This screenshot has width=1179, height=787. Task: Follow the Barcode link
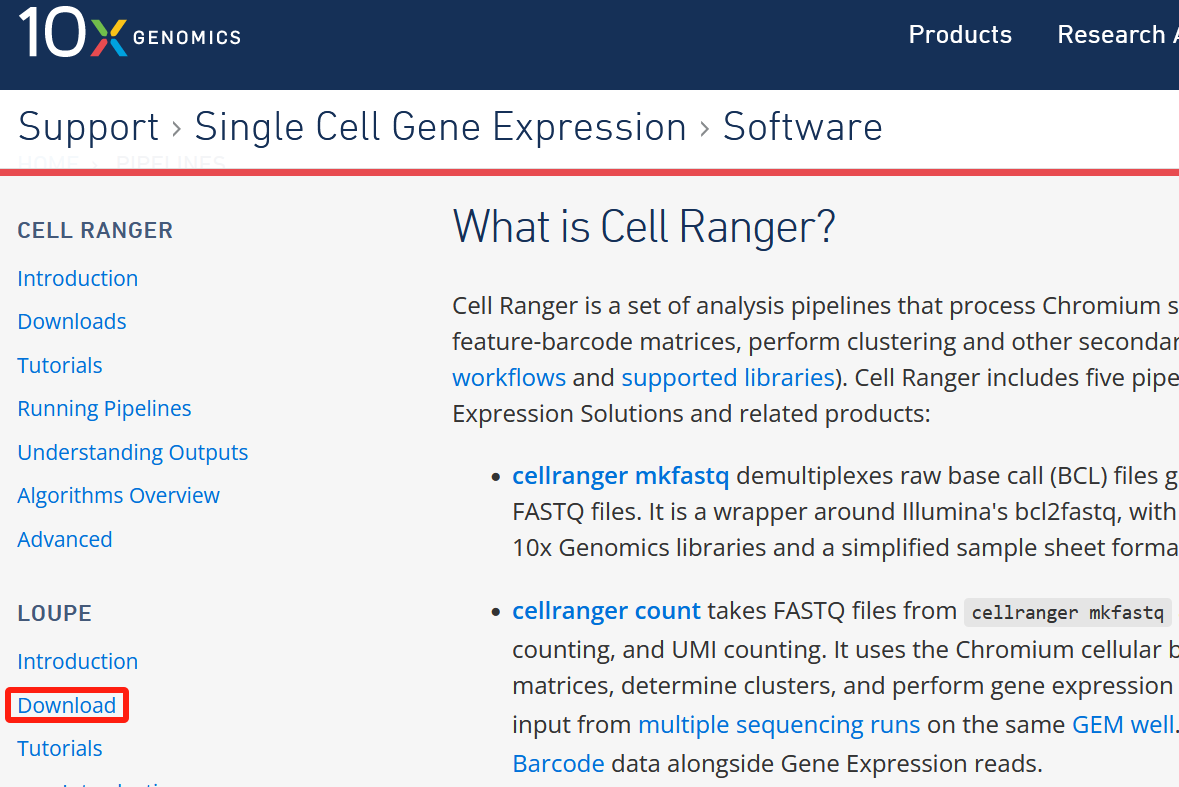(558, 764)
